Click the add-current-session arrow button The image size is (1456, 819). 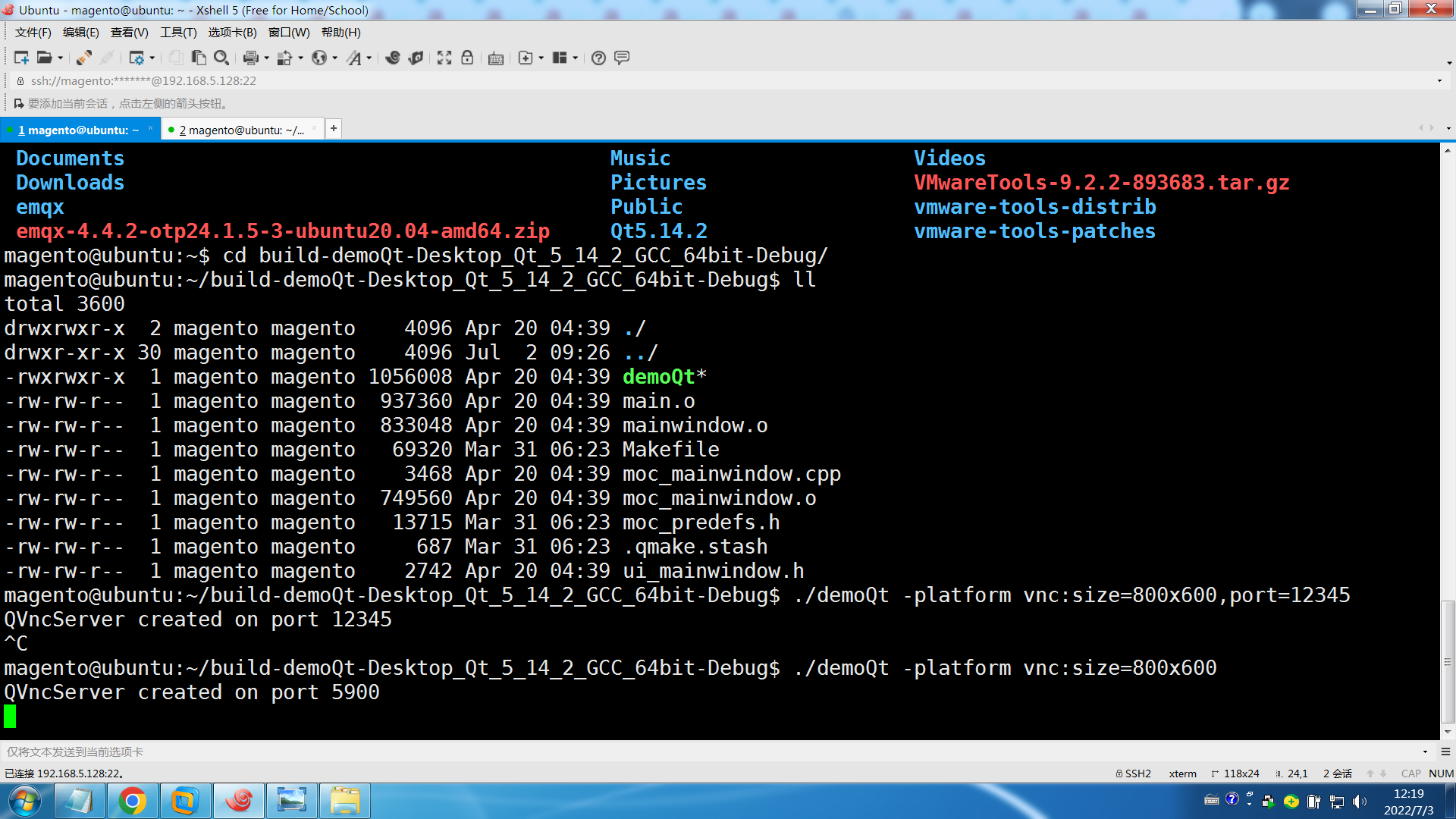pos(19,103)
